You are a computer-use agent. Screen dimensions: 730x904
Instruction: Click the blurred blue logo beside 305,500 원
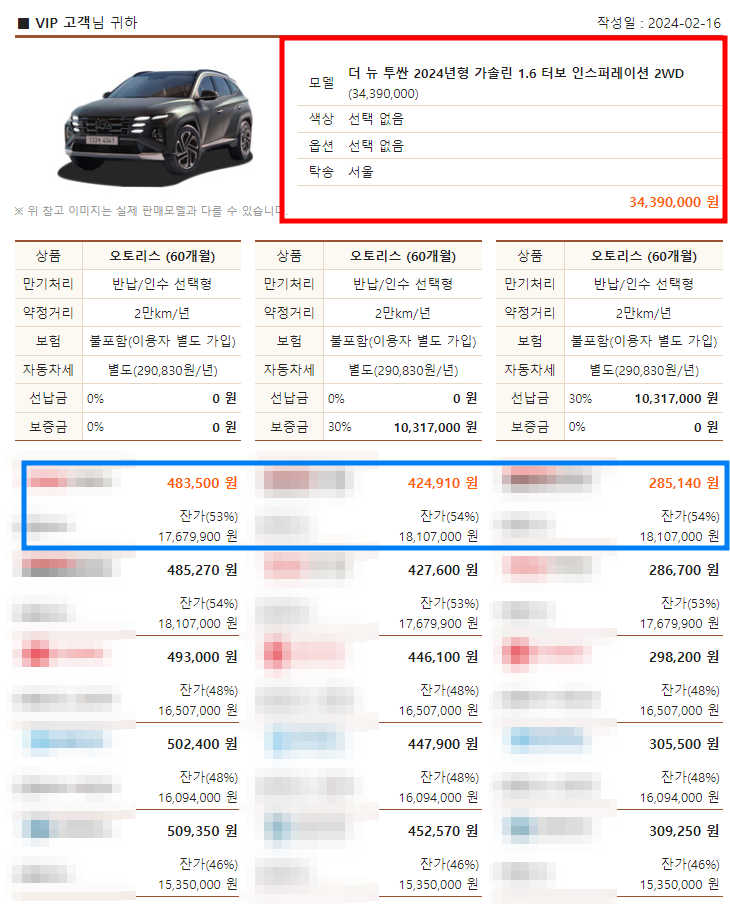tap(545, 739)
